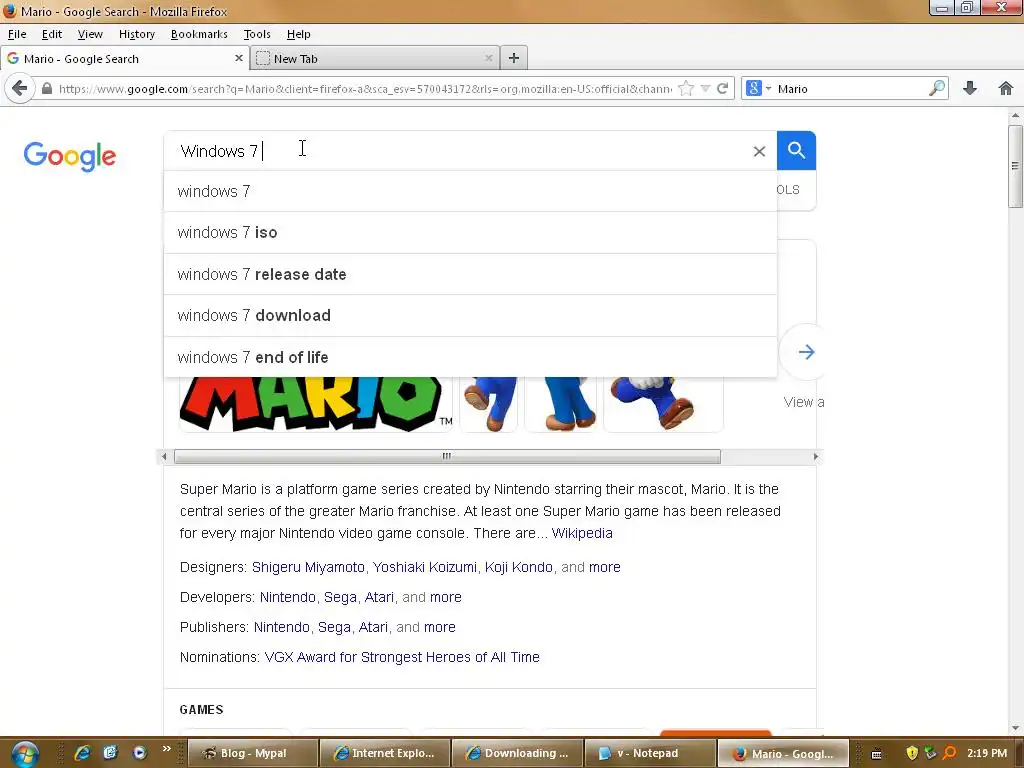Switch to Blog - Mypal taskbar window
The image size is (1024, 768).
[x=253, y=753]
